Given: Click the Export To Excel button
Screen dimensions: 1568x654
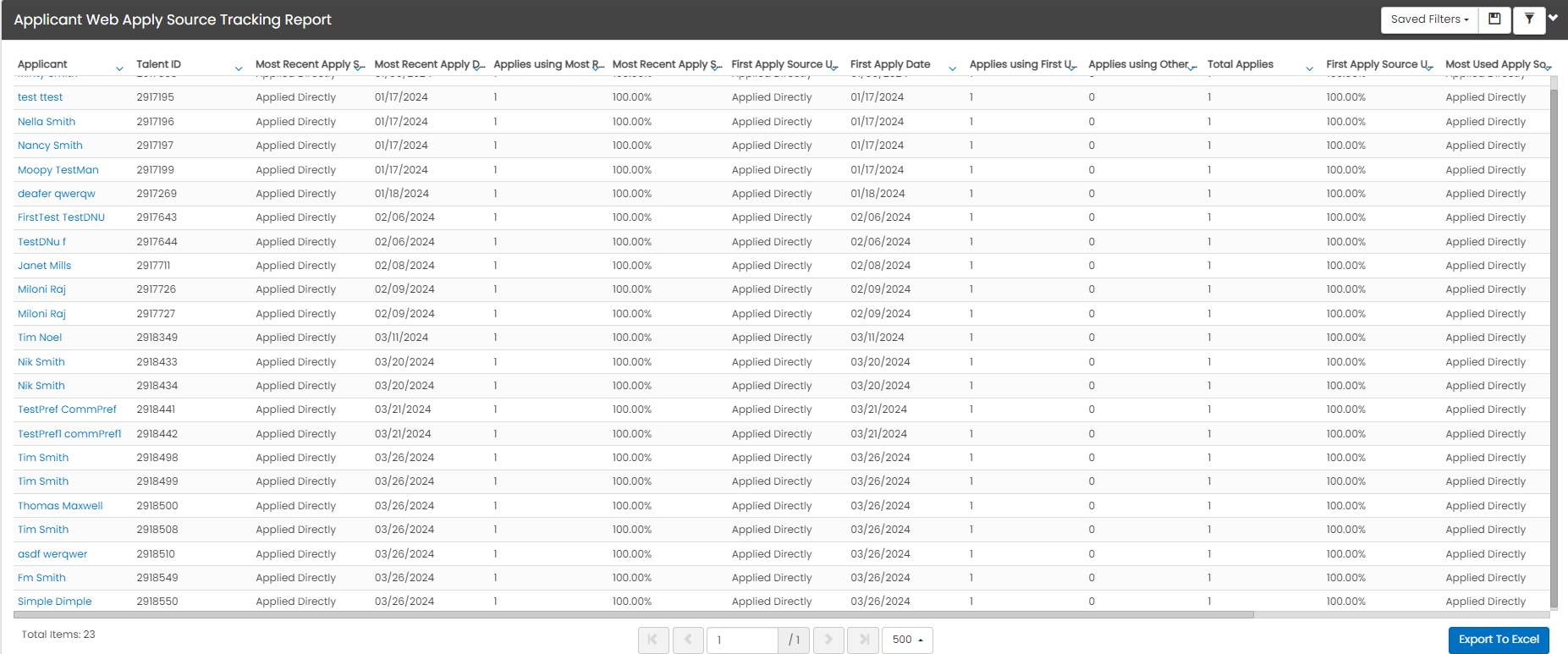Looking at the screenshot, I should point(1499,640).
